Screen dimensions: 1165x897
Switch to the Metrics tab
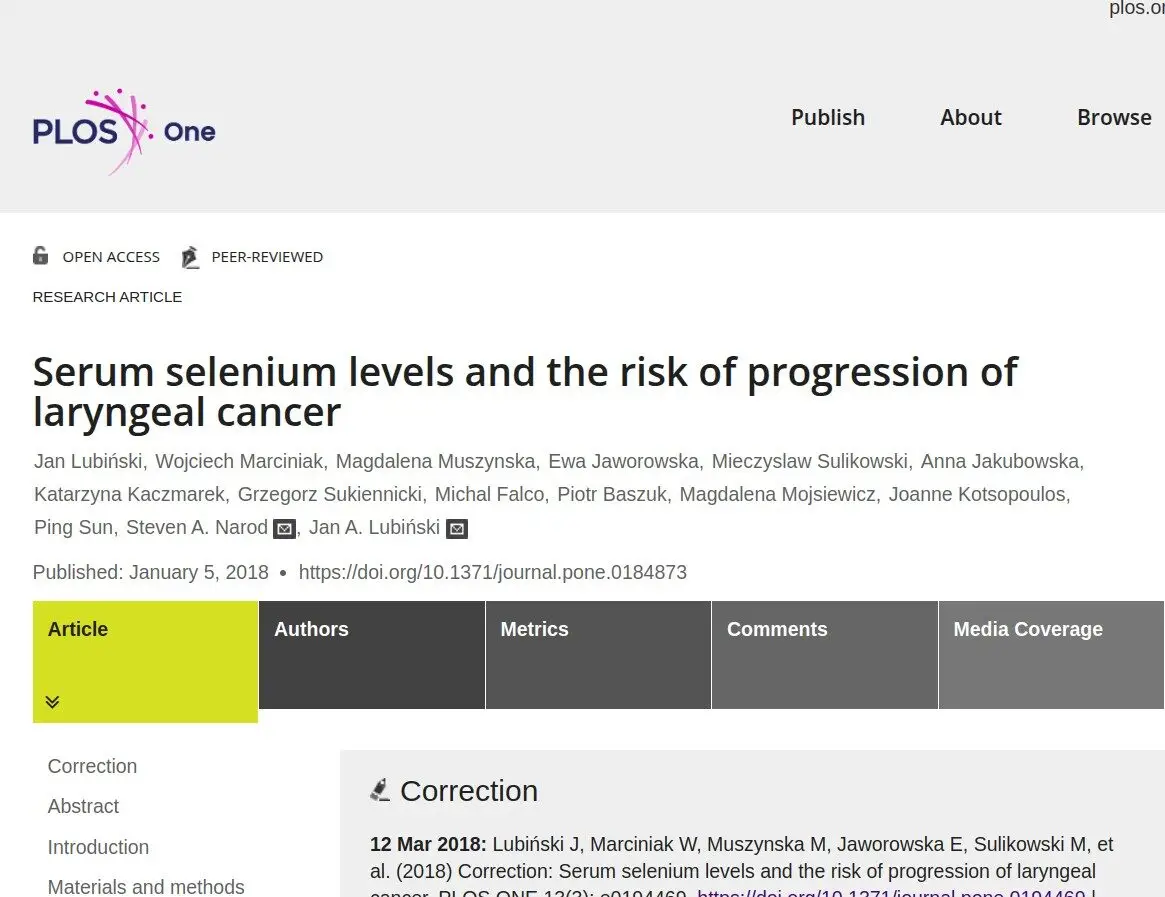598,655
